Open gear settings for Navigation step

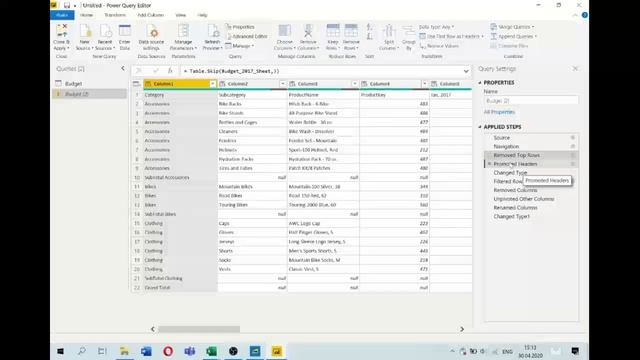(573, 147)
